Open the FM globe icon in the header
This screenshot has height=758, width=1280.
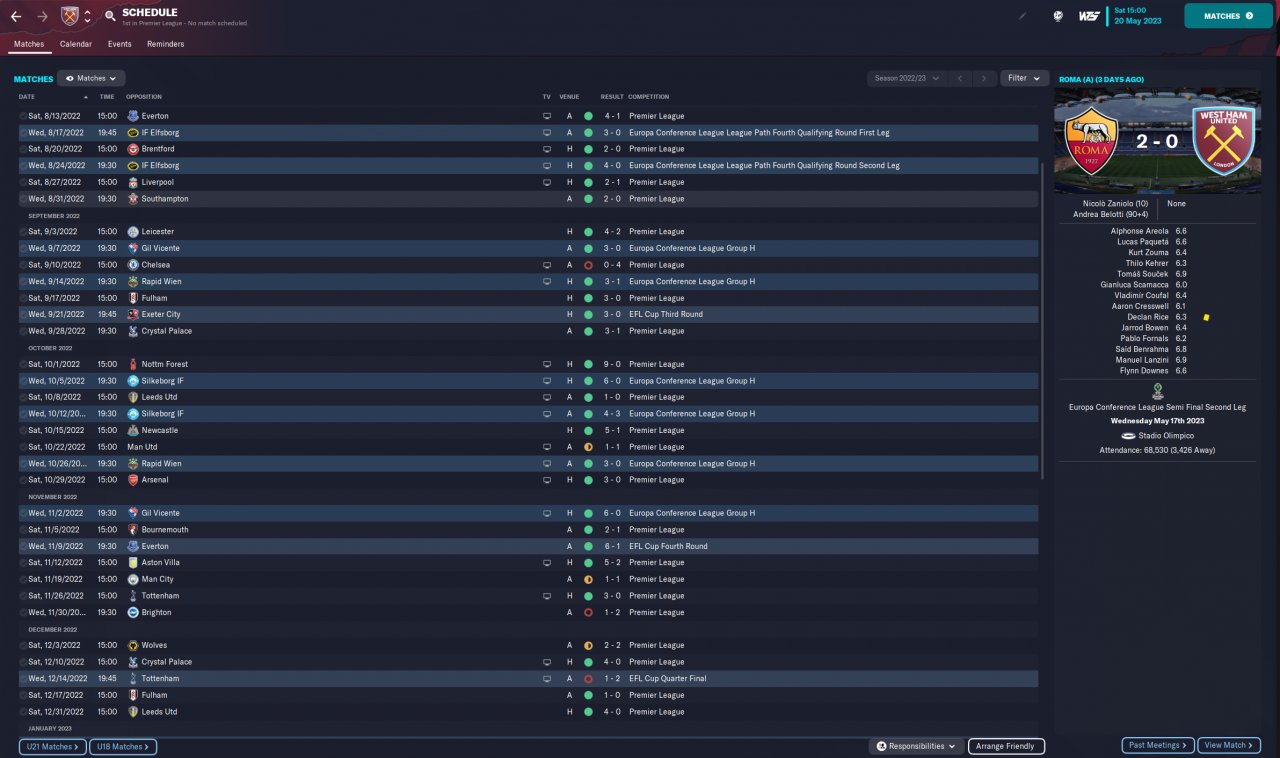point(1058,16)
